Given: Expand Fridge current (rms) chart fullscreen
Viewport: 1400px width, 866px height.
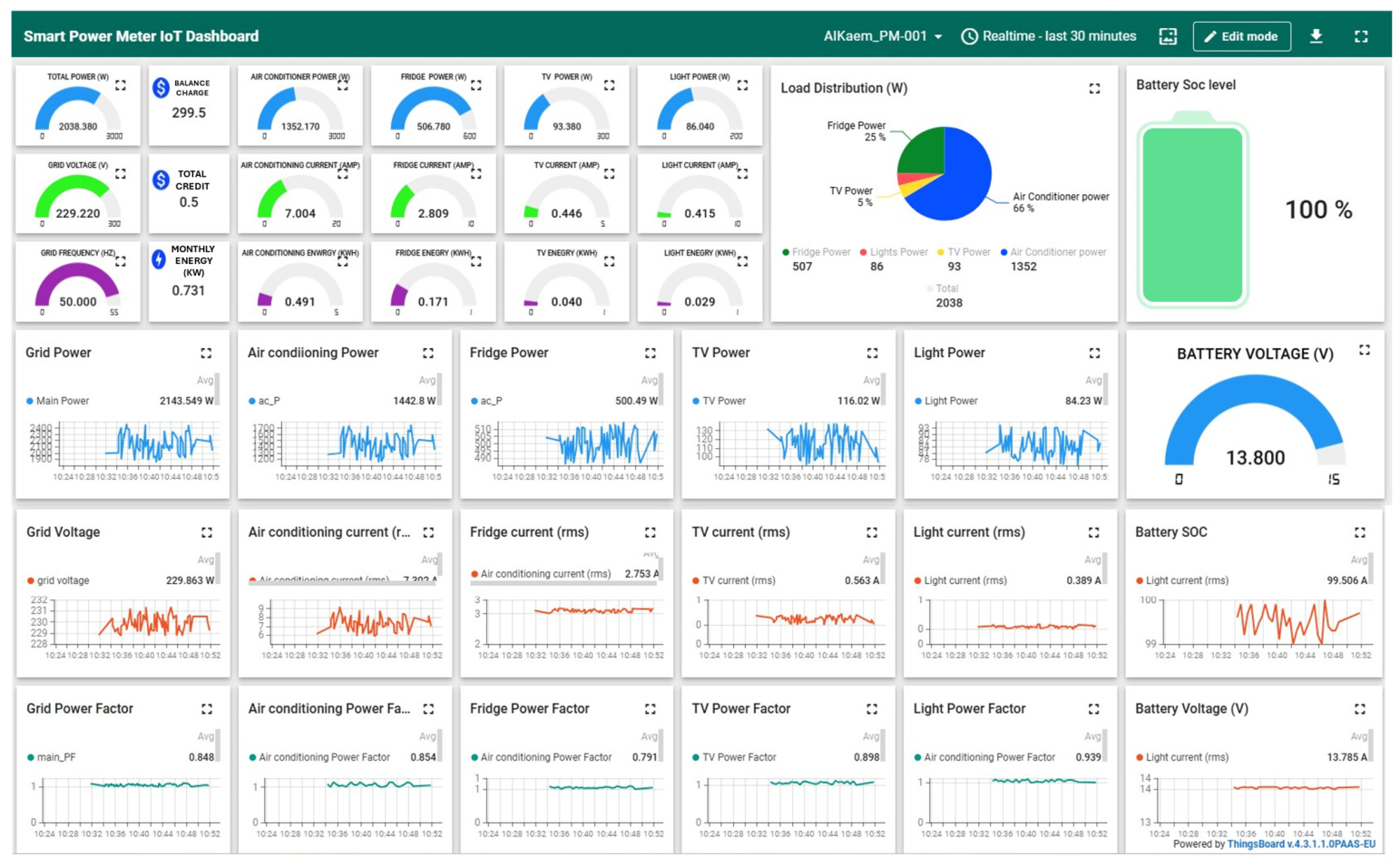Looking at the screenshot, I should 651,532.
